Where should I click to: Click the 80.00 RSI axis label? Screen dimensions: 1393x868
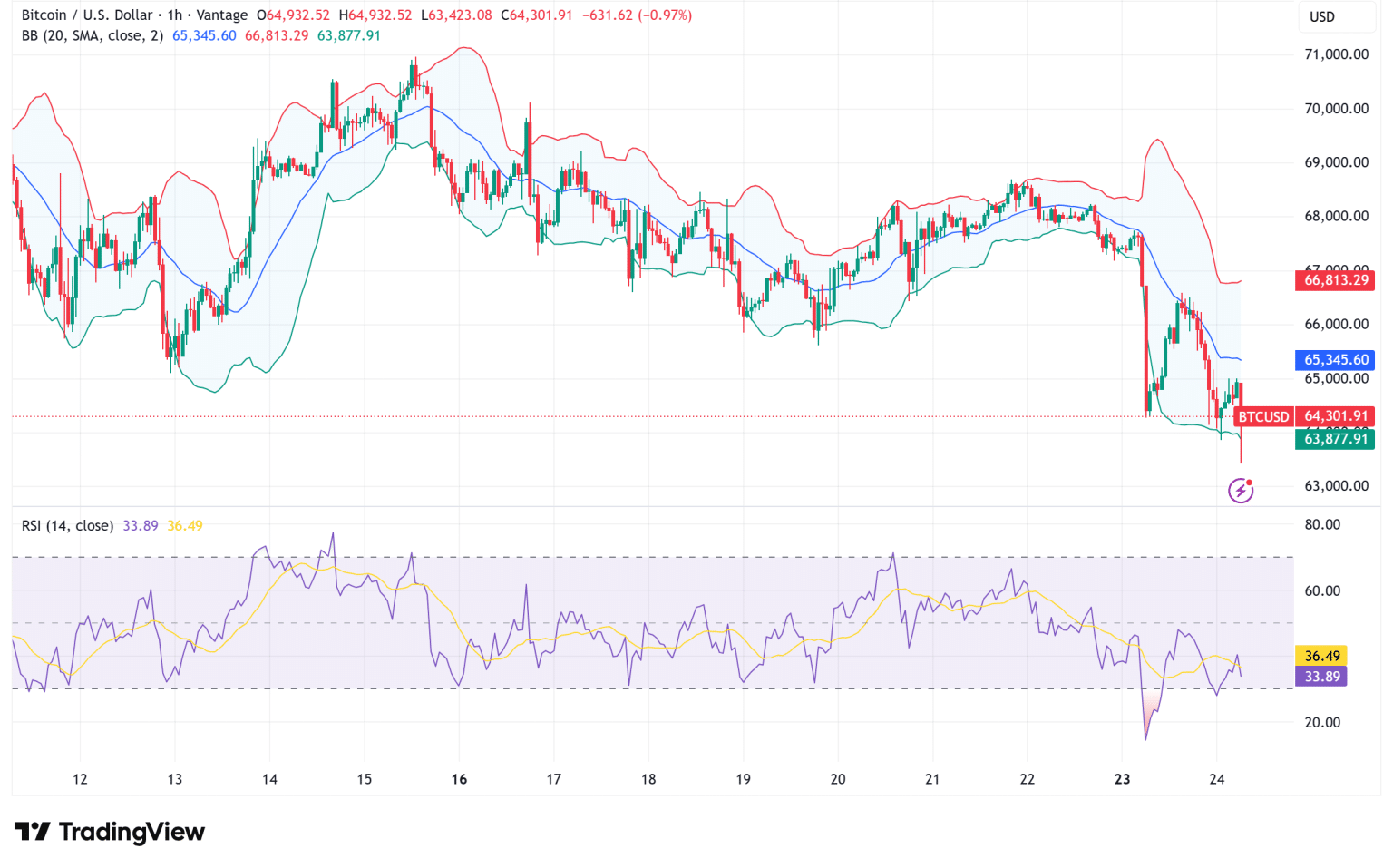click(1322, 524)
